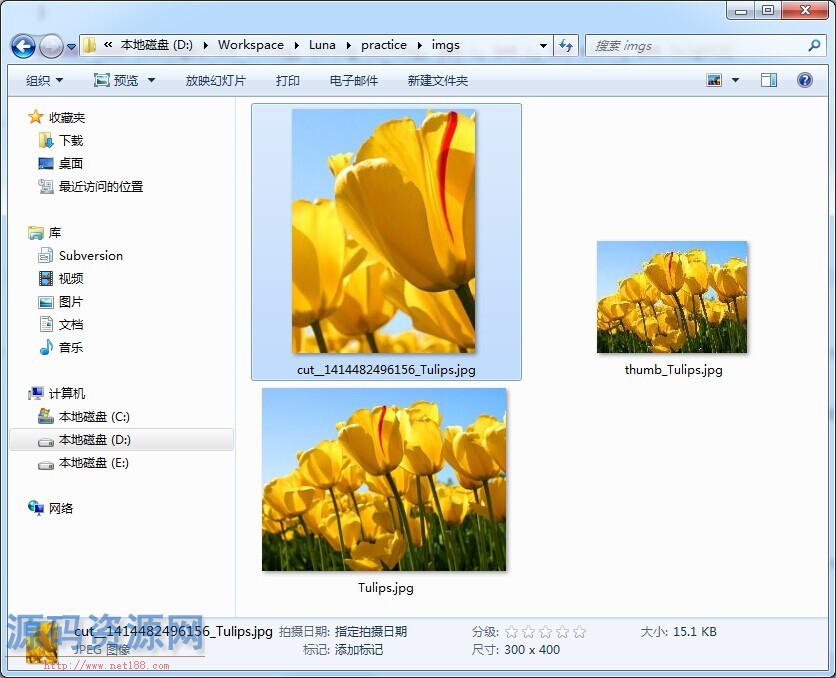Click 添加标记 in details pane
This screenshot has width=836, height=678.
[x=359, y=650]
